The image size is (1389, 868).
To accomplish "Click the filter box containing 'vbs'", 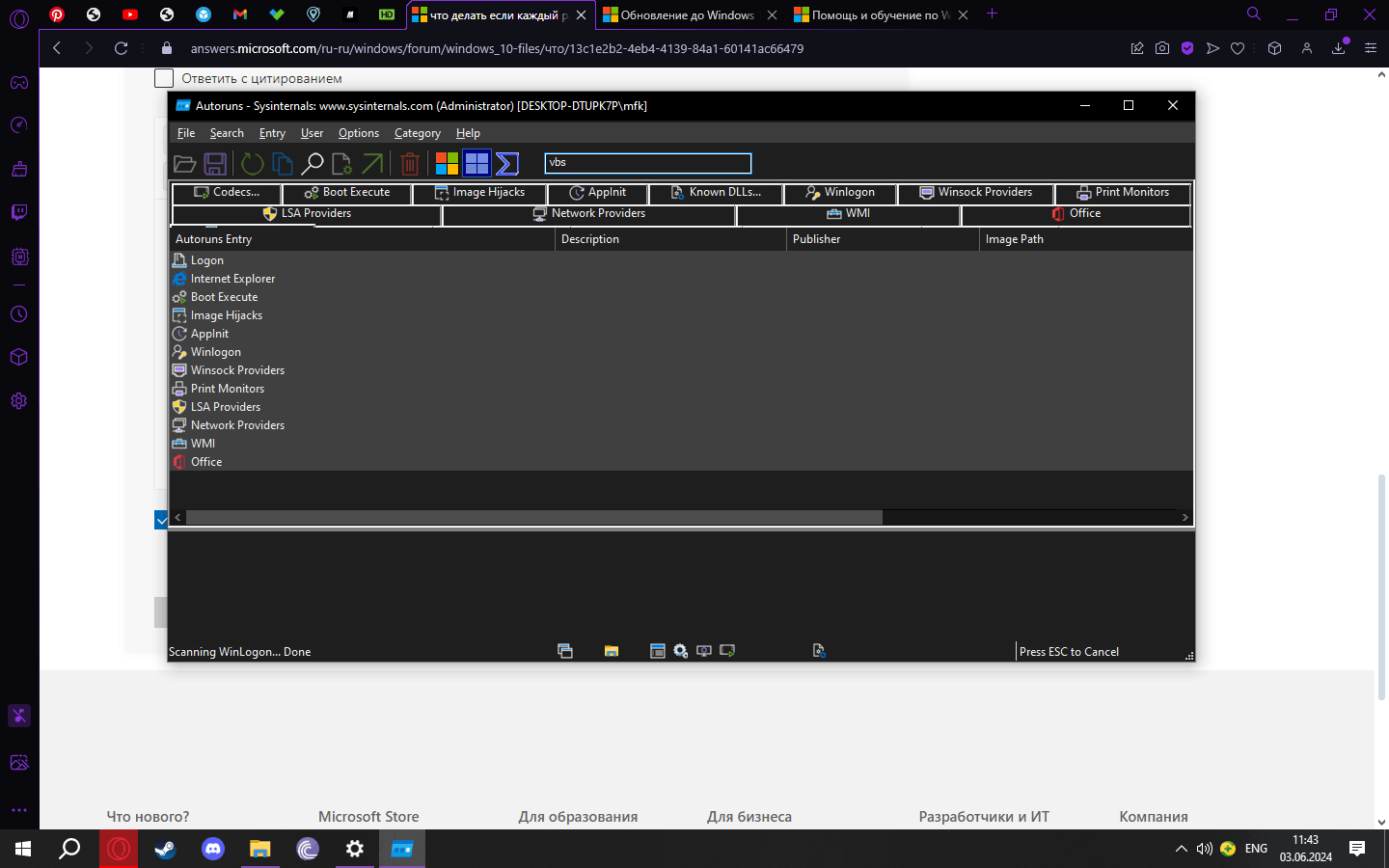I will click(647, 163).
